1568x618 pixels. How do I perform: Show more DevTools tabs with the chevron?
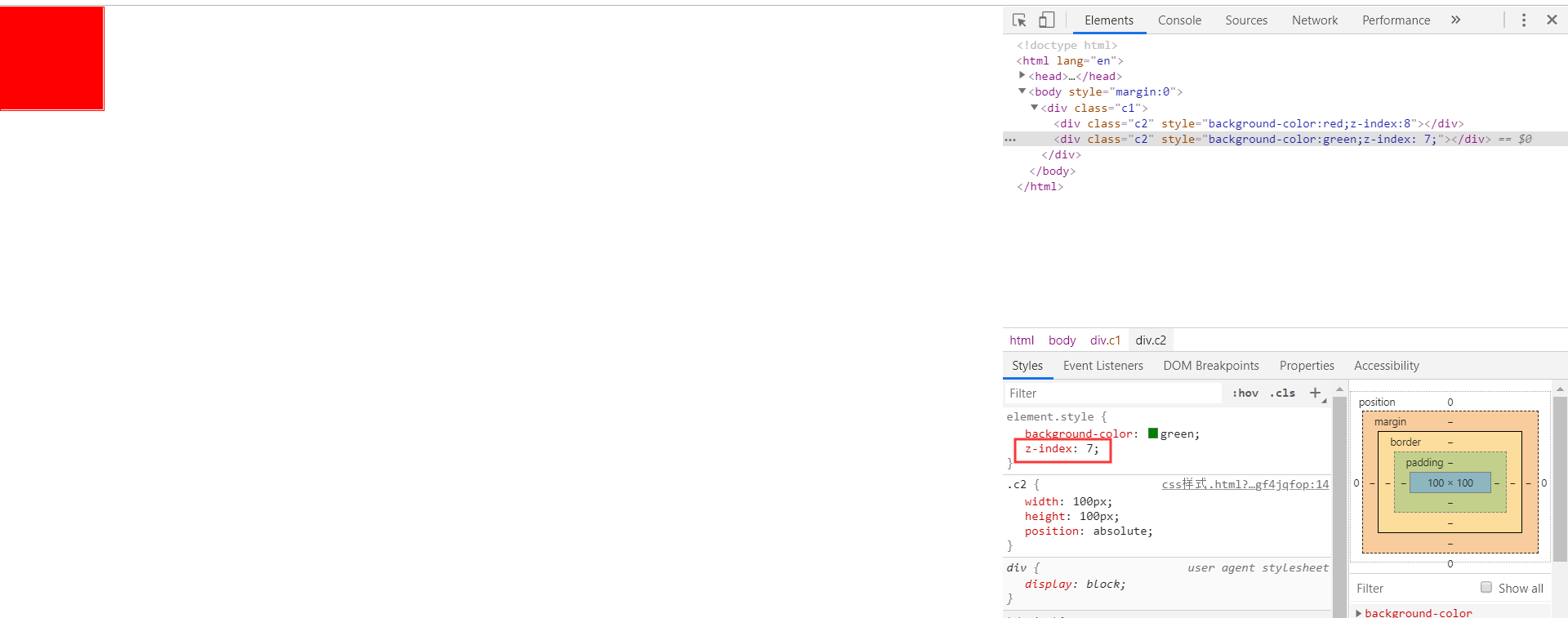coord(1455,20)
